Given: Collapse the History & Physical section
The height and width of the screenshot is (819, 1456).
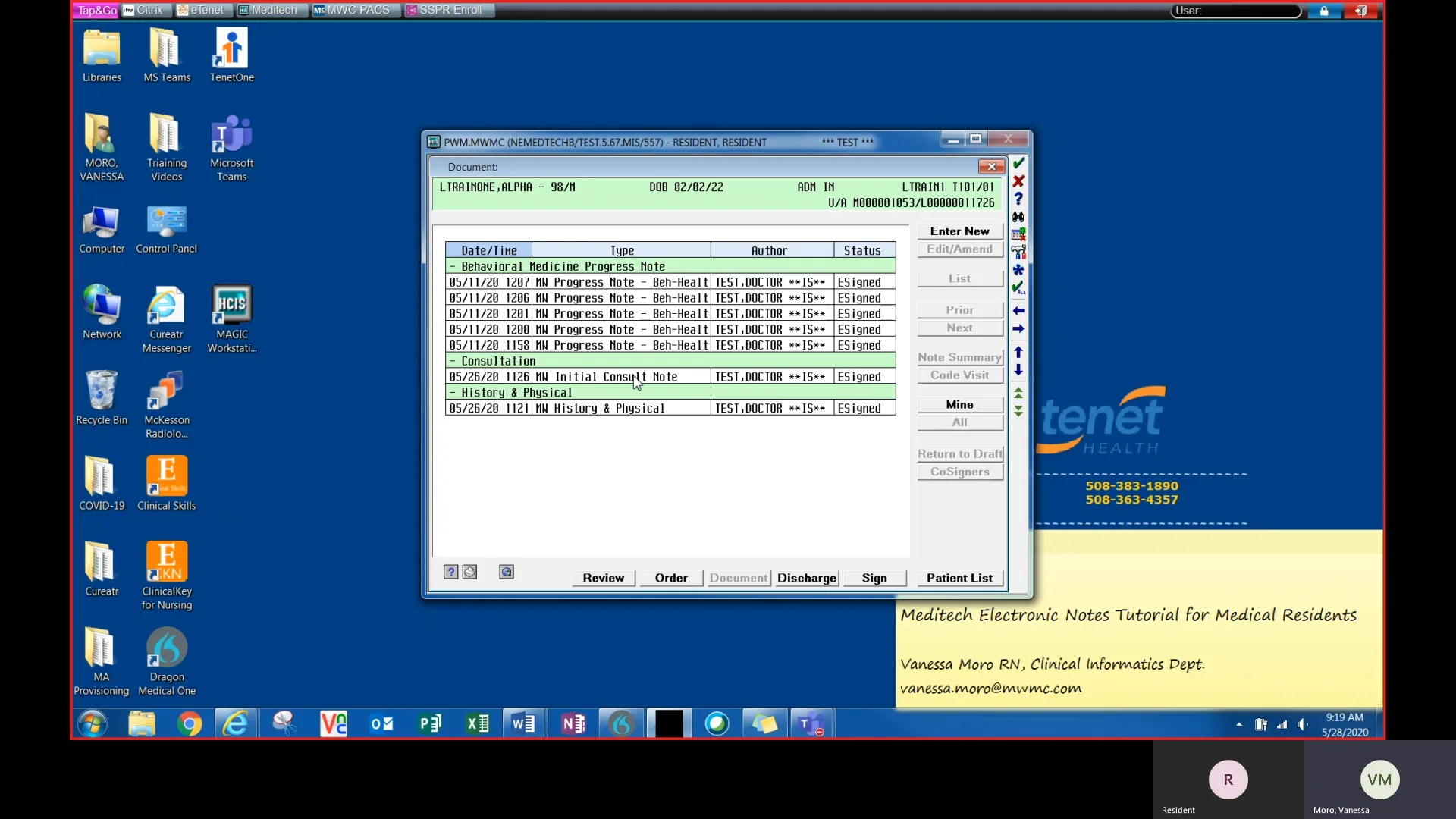Looking at the screenshot, I should coord(453,392).
